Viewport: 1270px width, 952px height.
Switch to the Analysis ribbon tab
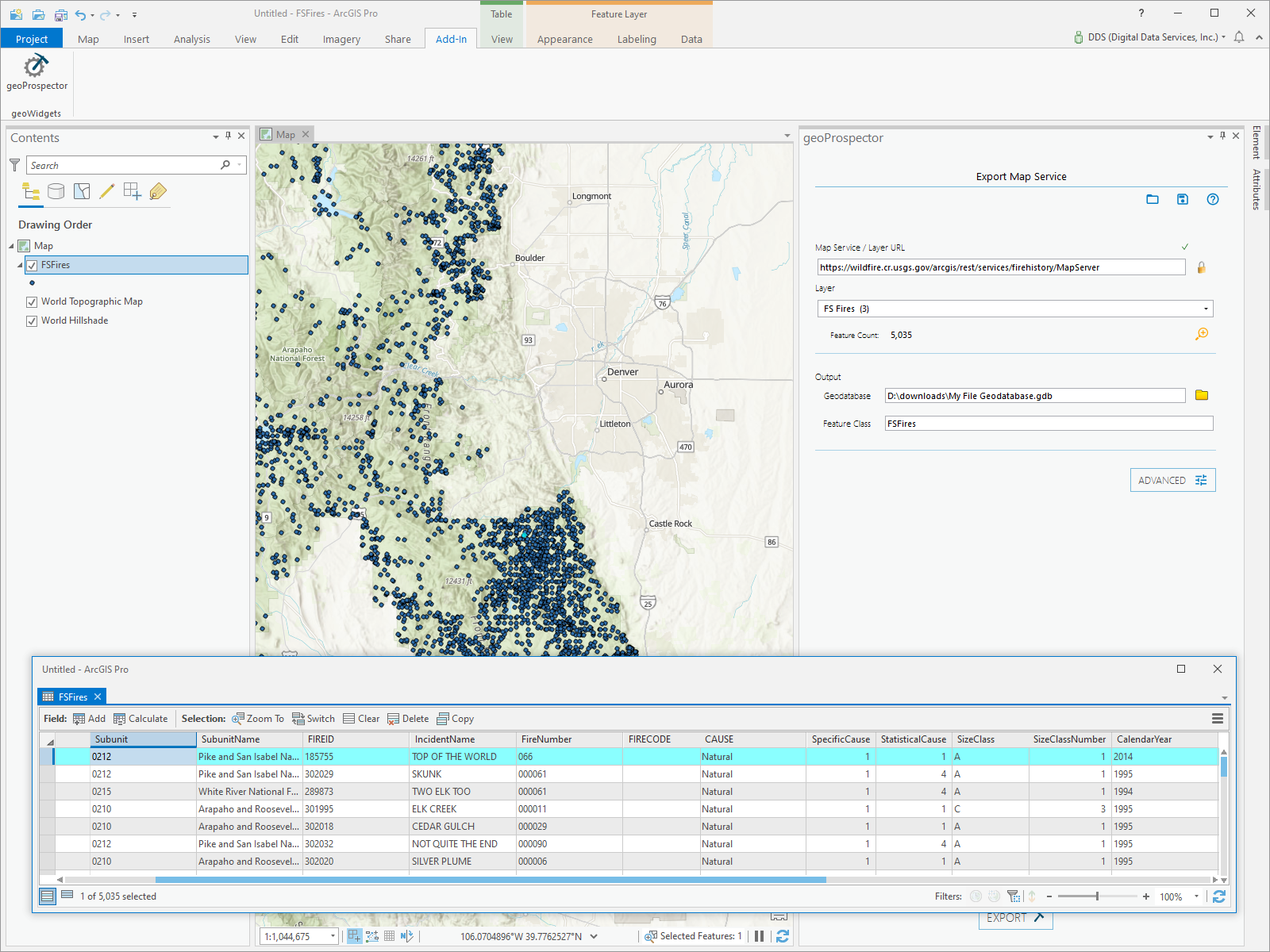click(x=192, y=39)
